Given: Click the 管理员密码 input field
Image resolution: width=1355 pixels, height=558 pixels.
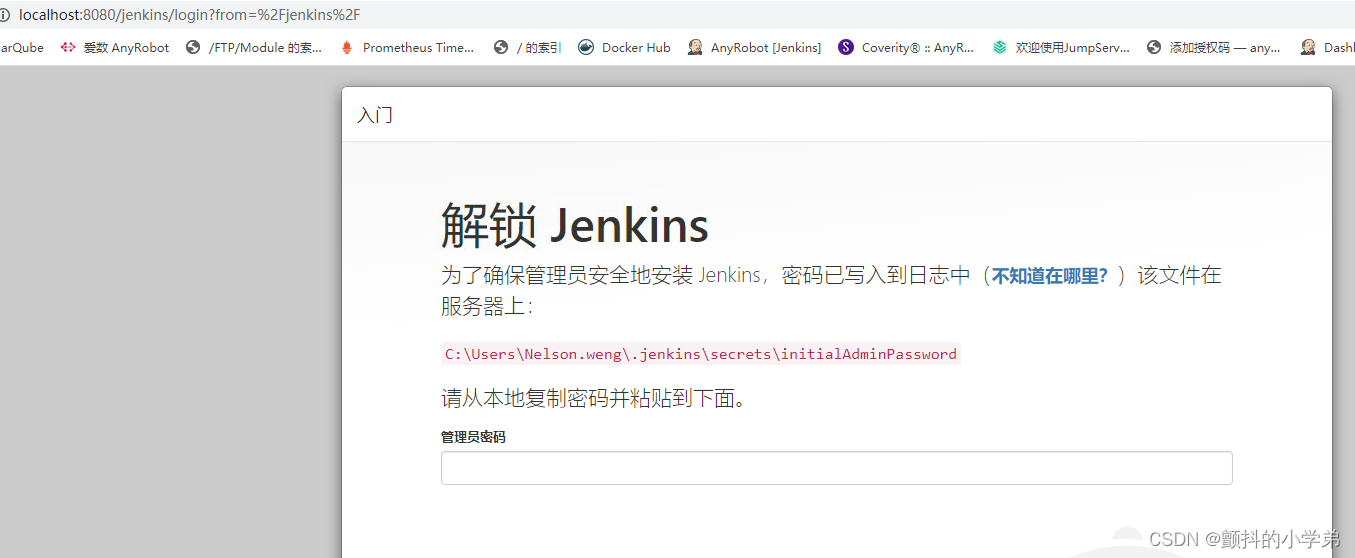Looking at the screenshot, I should (x=836, y=468).
